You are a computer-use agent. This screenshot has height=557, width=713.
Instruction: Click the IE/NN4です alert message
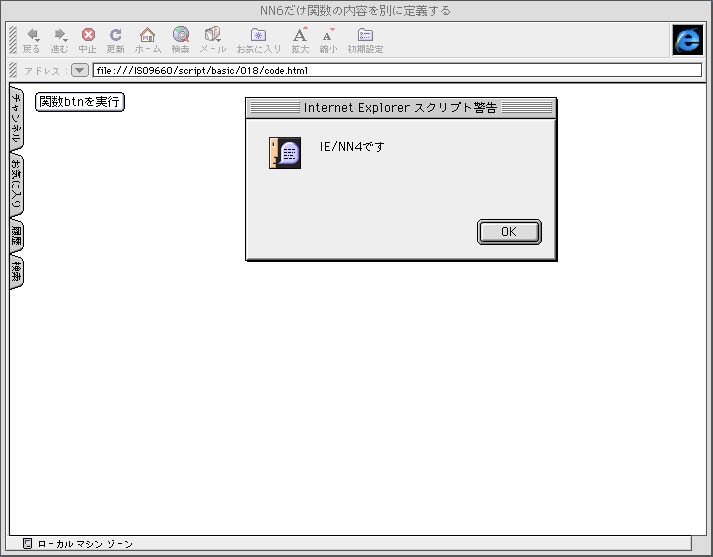point(352,146)
